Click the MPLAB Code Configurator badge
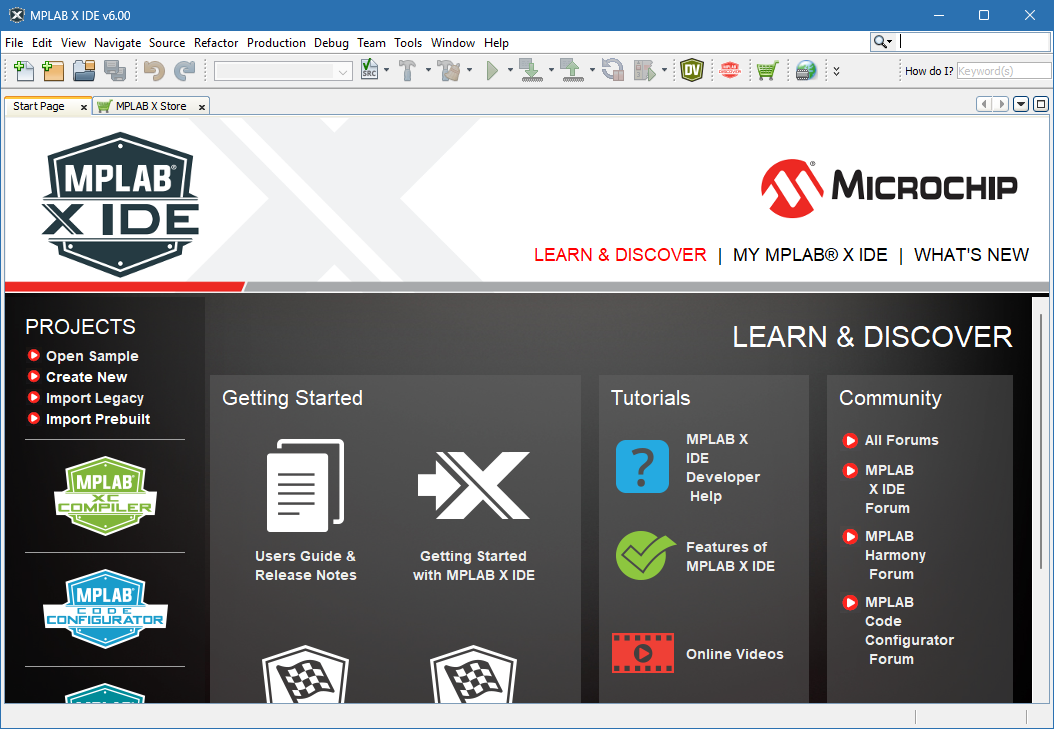Viewport: 1054px width, 729px height. click(106, 609)
